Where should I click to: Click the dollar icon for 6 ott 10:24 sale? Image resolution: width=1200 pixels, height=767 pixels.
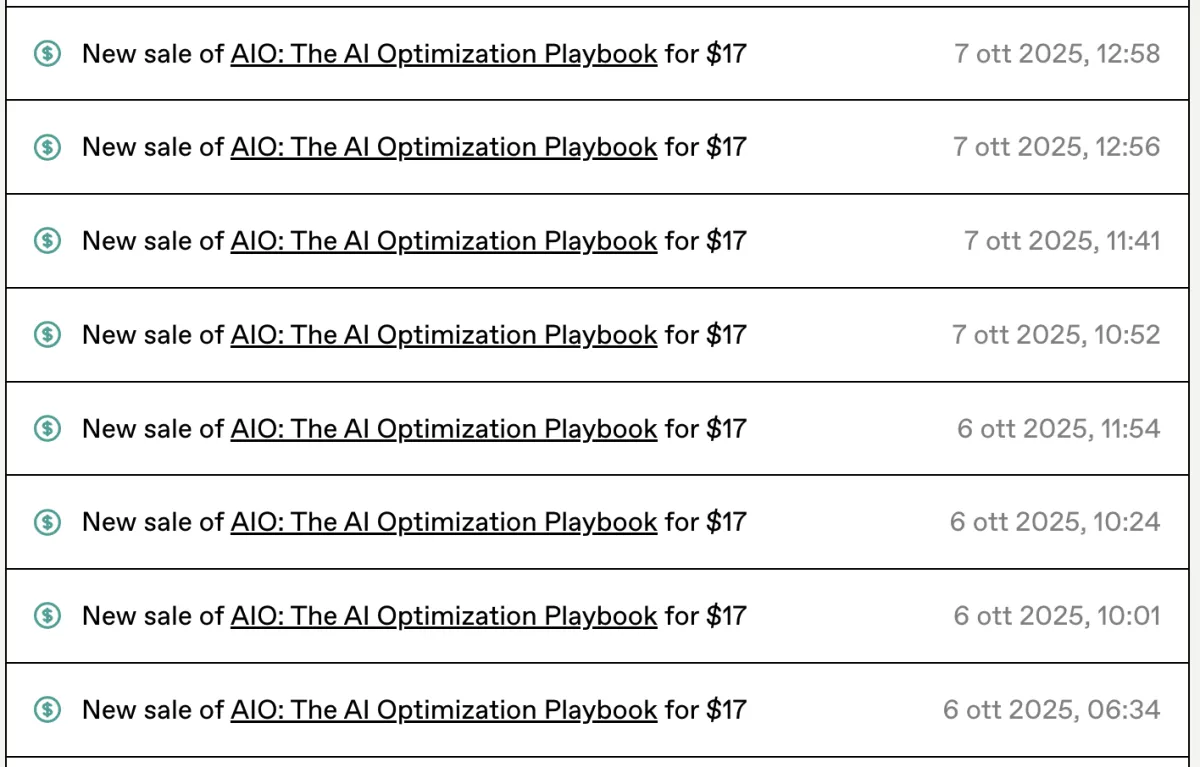47,522
